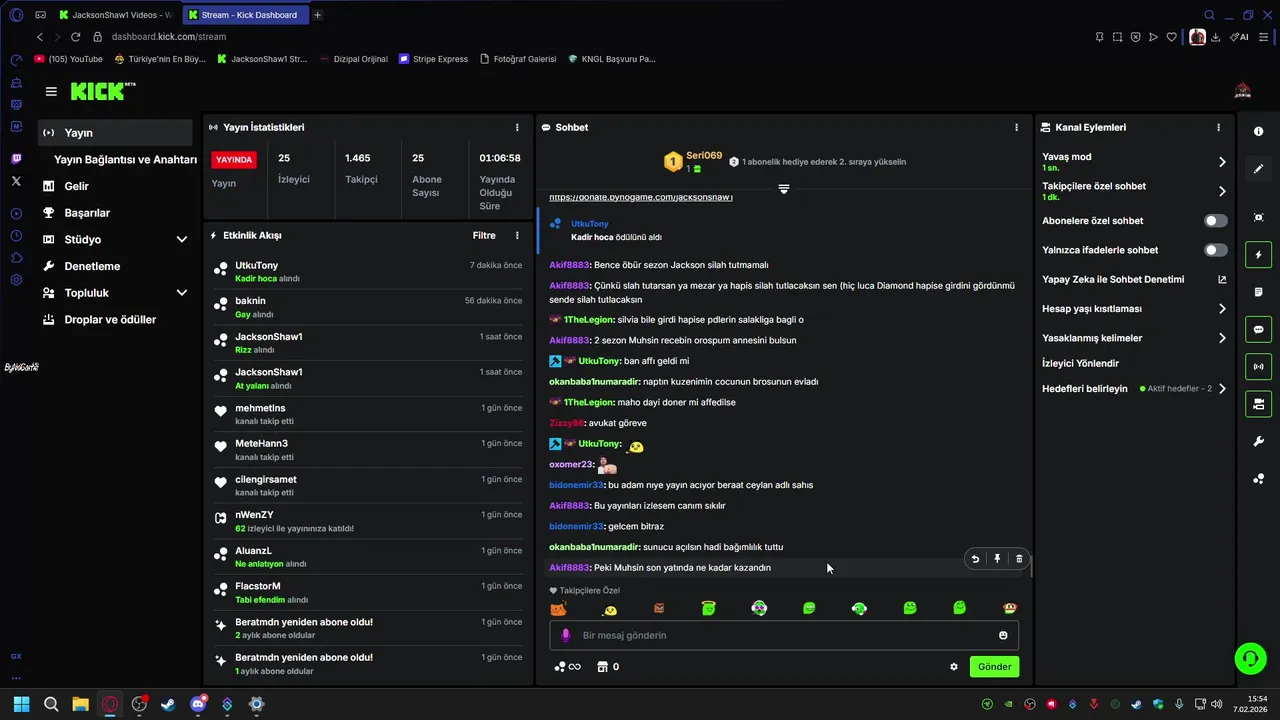Open Twitch icon in Opera sidebar
Image resolution: width=1280 pixels, height=720 pixels.
point(16,159)
